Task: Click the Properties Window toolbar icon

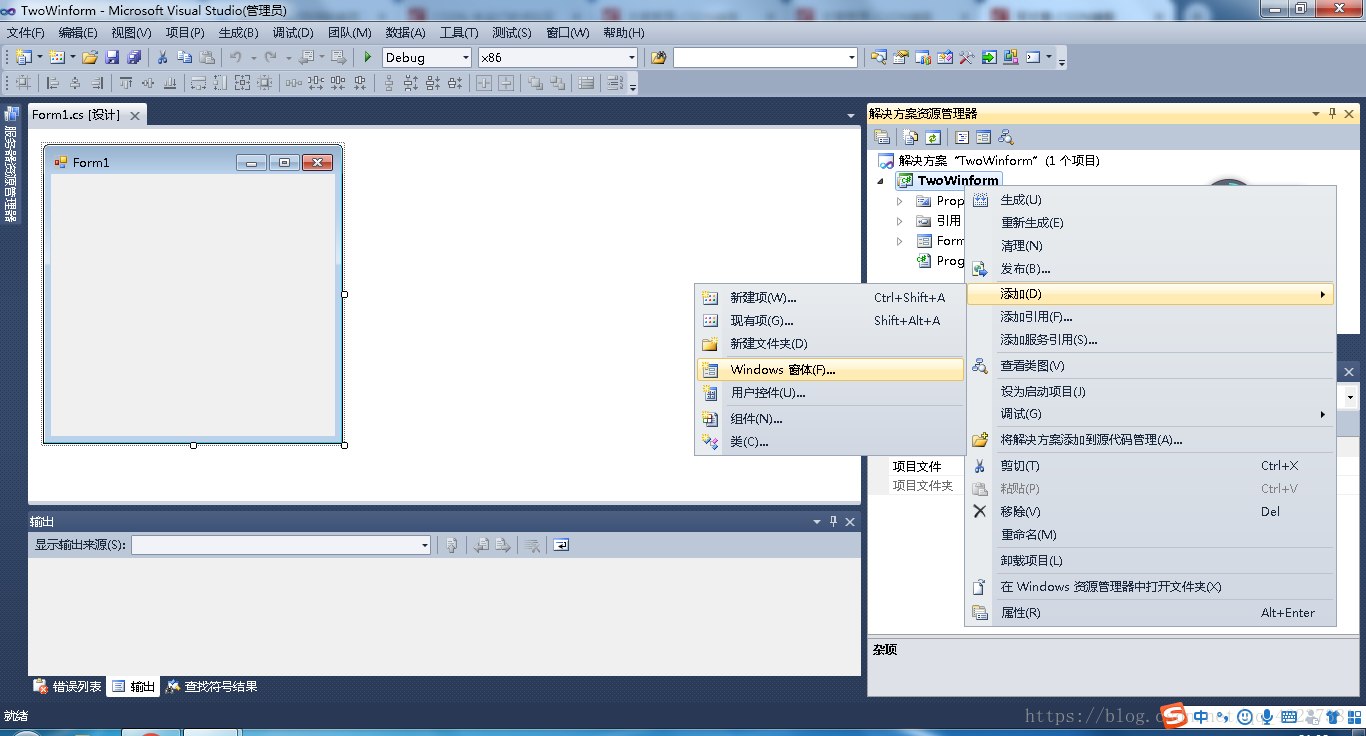Action: [x=901, y=57]
